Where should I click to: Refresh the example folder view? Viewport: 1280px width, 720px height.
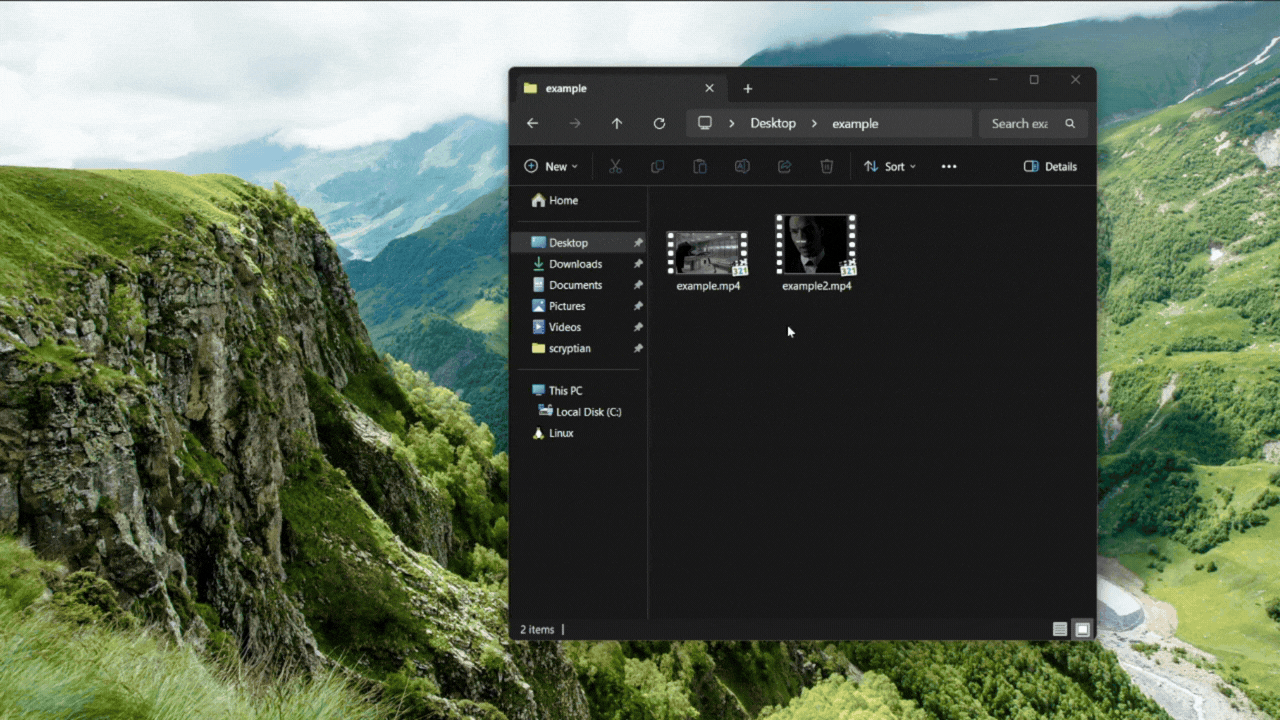[659, 123]
